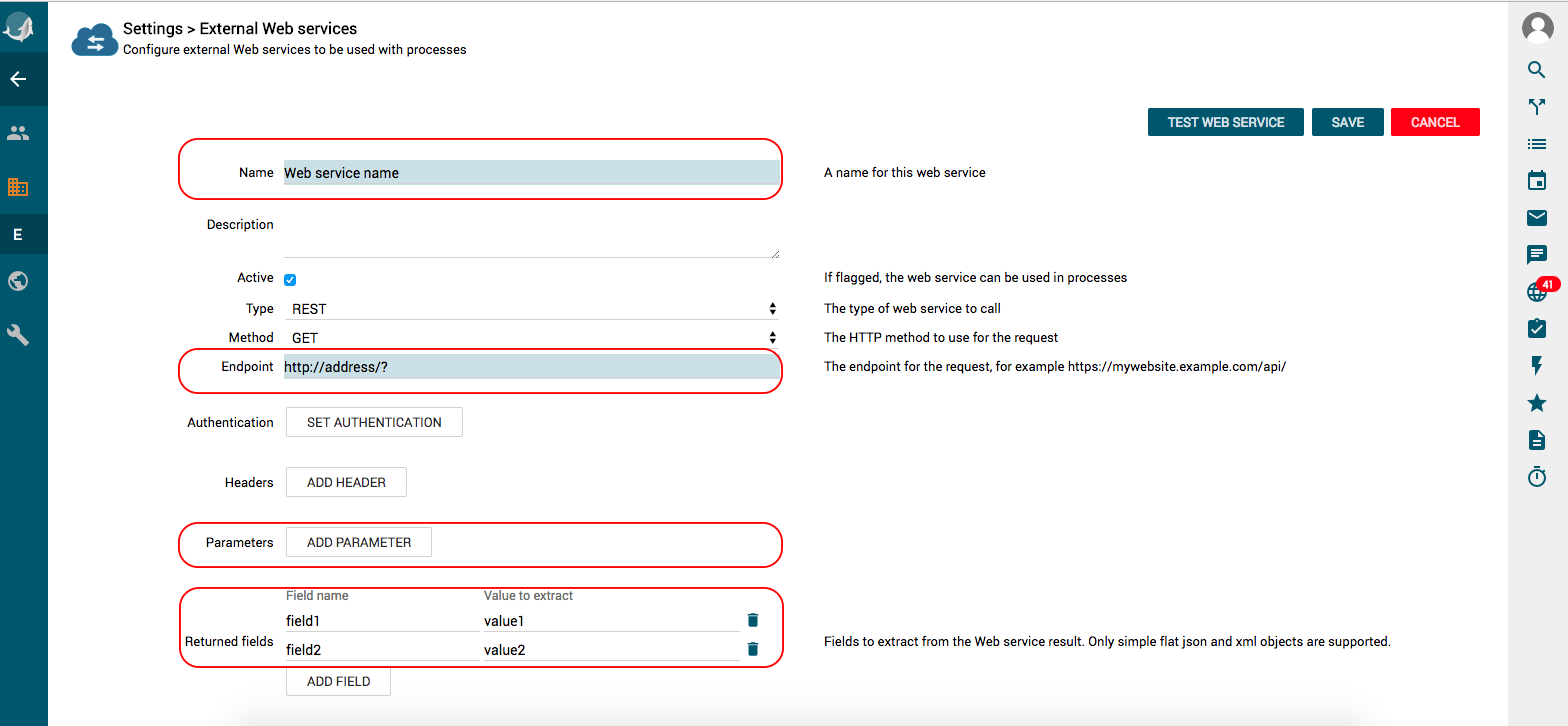
Task: Click the SAVE button
Action: tap(1348, 122)
